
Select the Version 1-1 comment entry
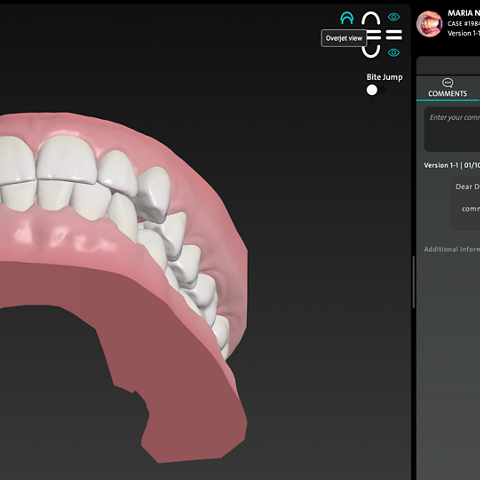pos(452,165)
